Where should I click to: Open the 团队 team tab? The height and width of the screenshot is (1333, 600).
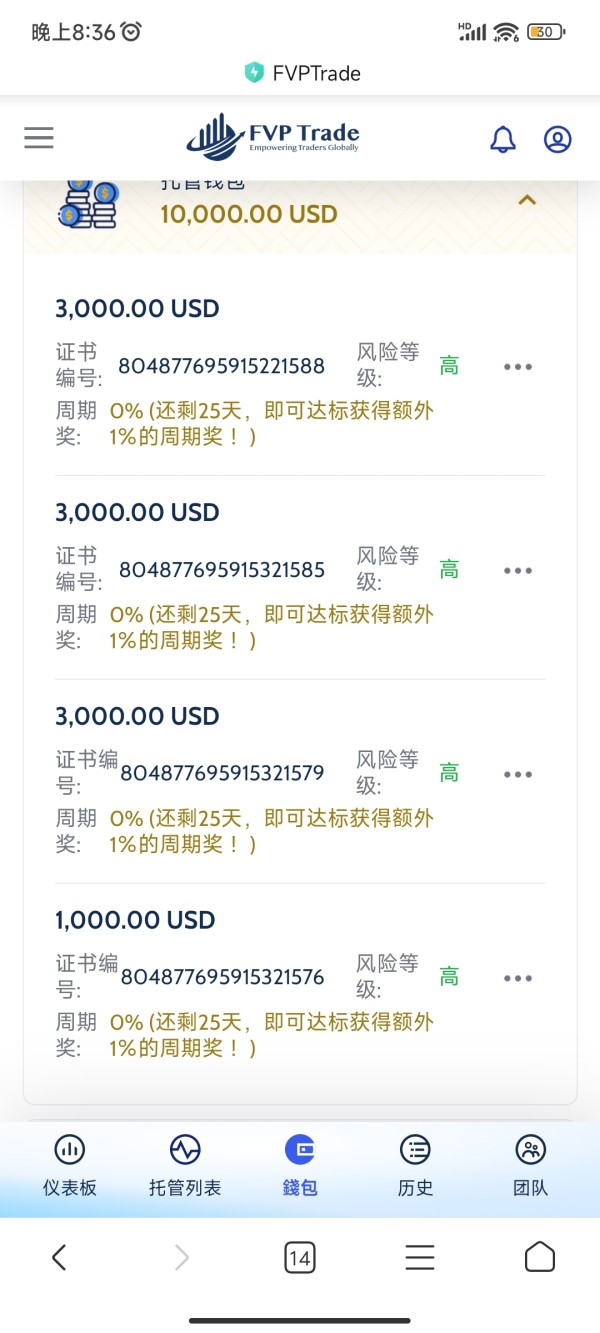coord(530,1166)
